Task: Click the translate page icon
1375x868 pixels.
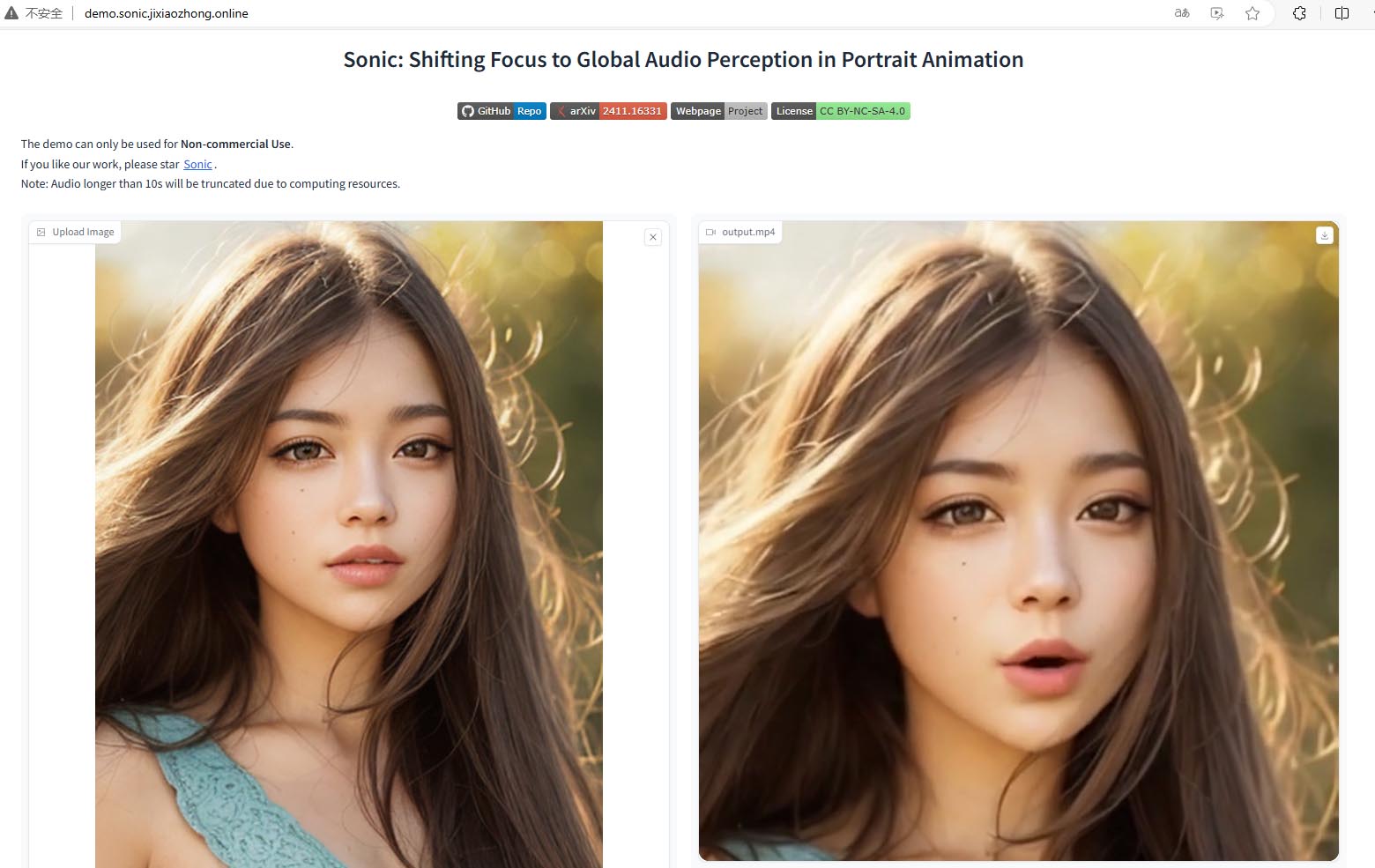Action: click(x=1182, y=13)
